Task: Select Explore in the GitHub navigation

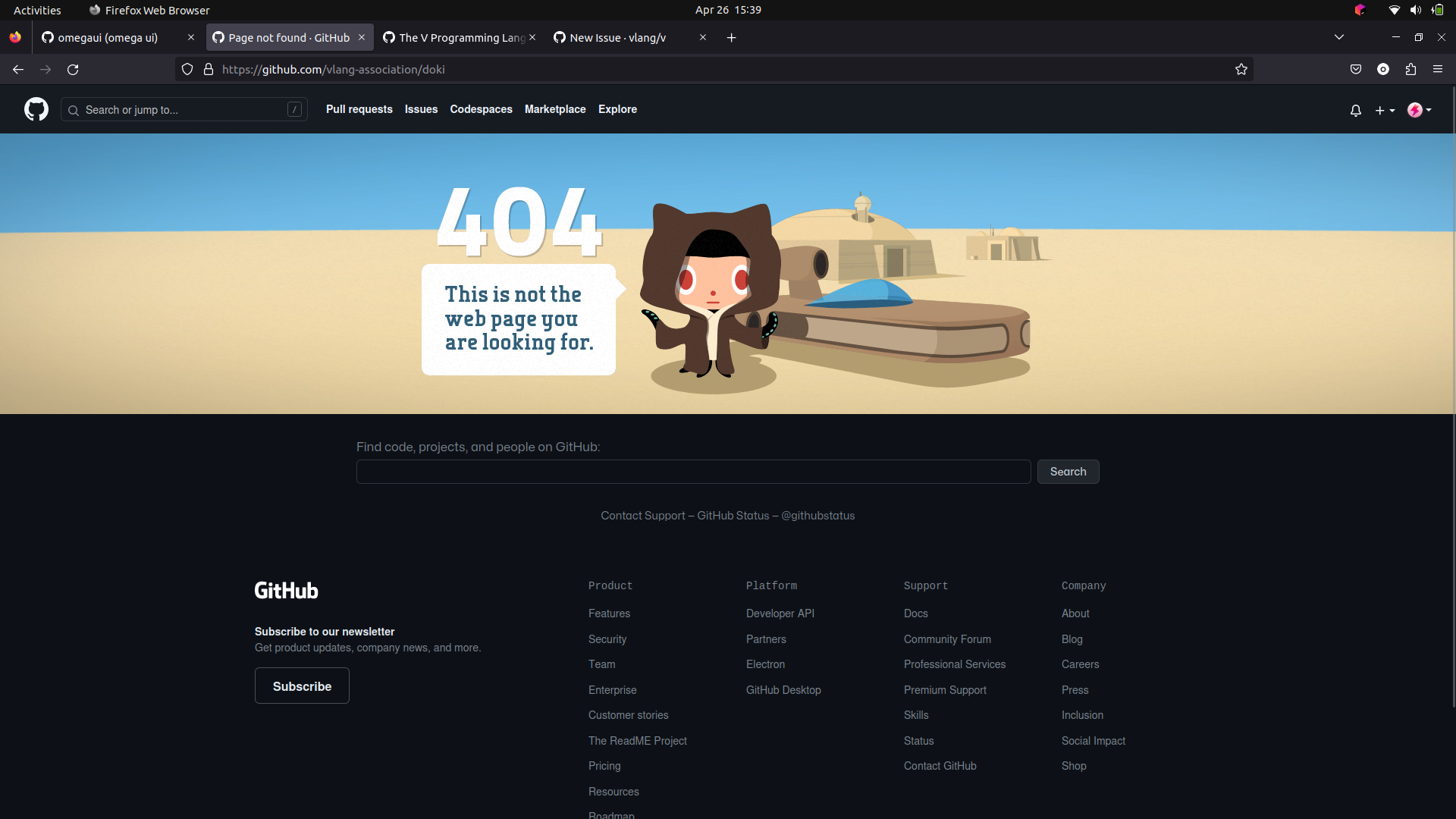Action: tap(617, 109)
